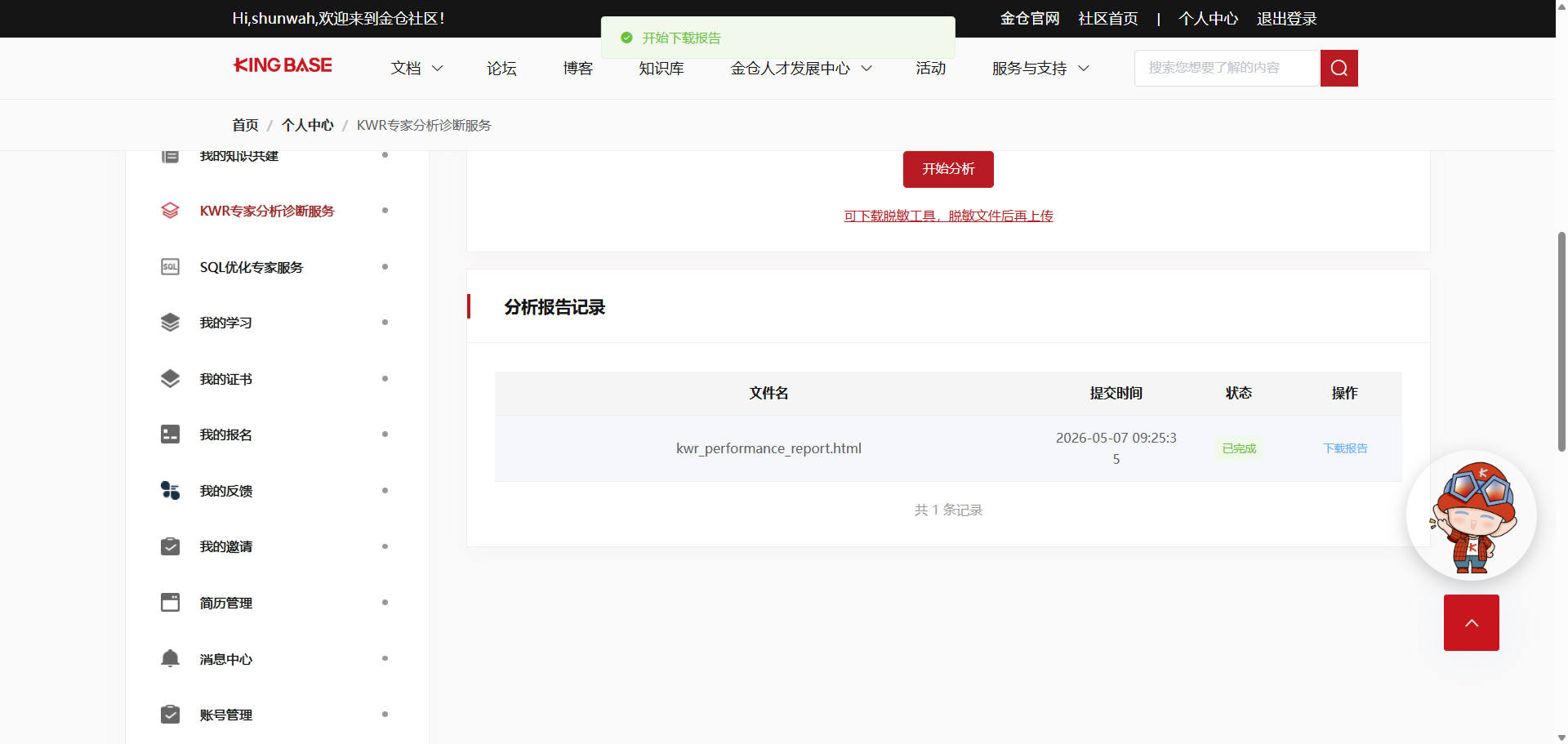Image resolution: width=1568 pixels, height=744 pixels.
Task: Click the 我的反馈 icon
Action: [x=170, y=490]
